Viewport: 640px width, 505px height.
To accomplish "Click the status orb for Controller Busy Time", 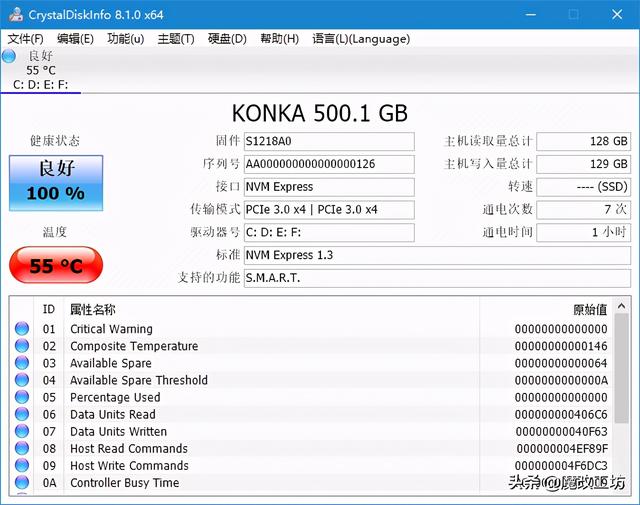I will (22, 483).
